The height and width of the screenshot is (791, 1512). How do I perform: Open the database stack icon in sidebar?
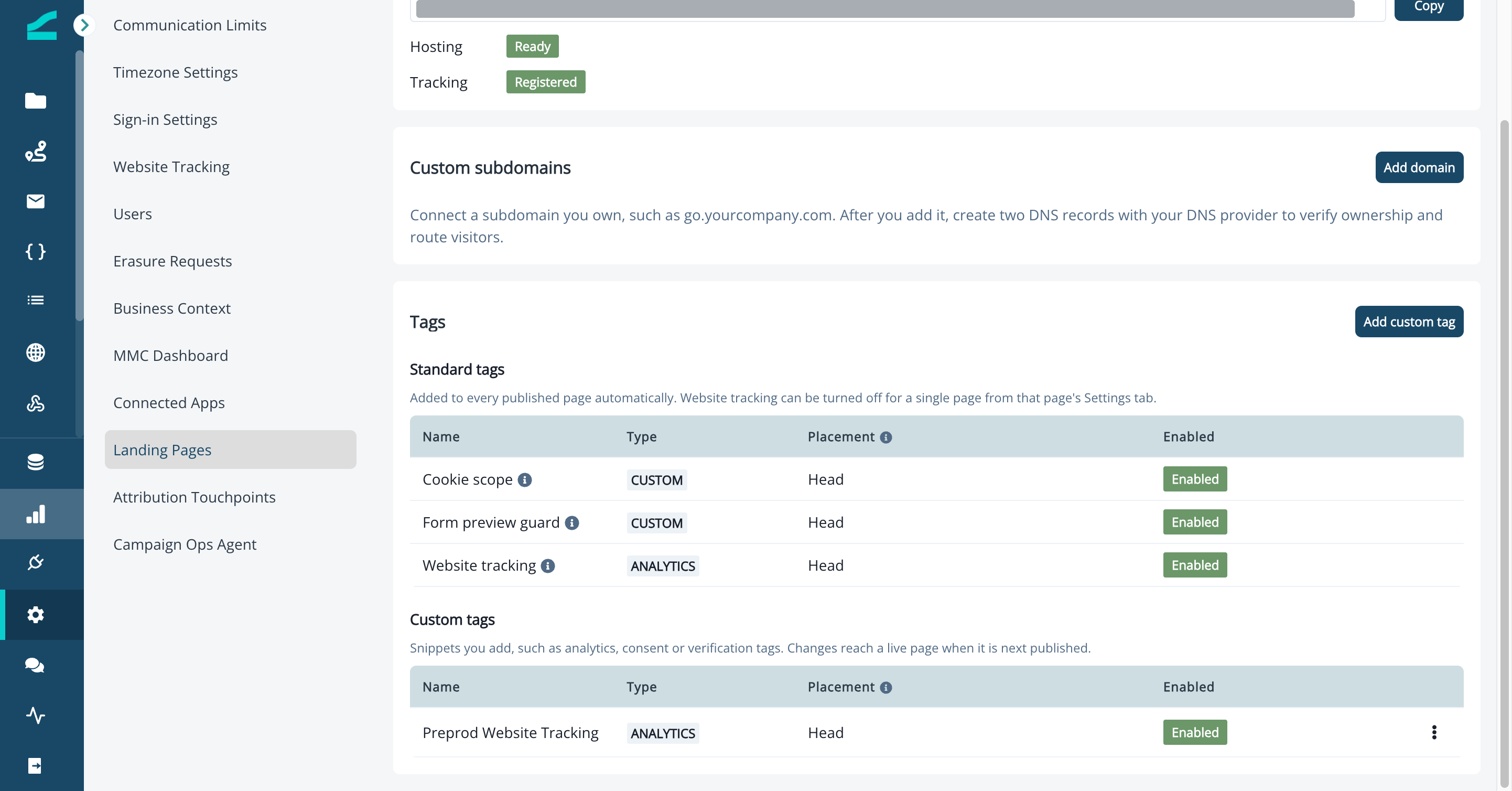35,462
